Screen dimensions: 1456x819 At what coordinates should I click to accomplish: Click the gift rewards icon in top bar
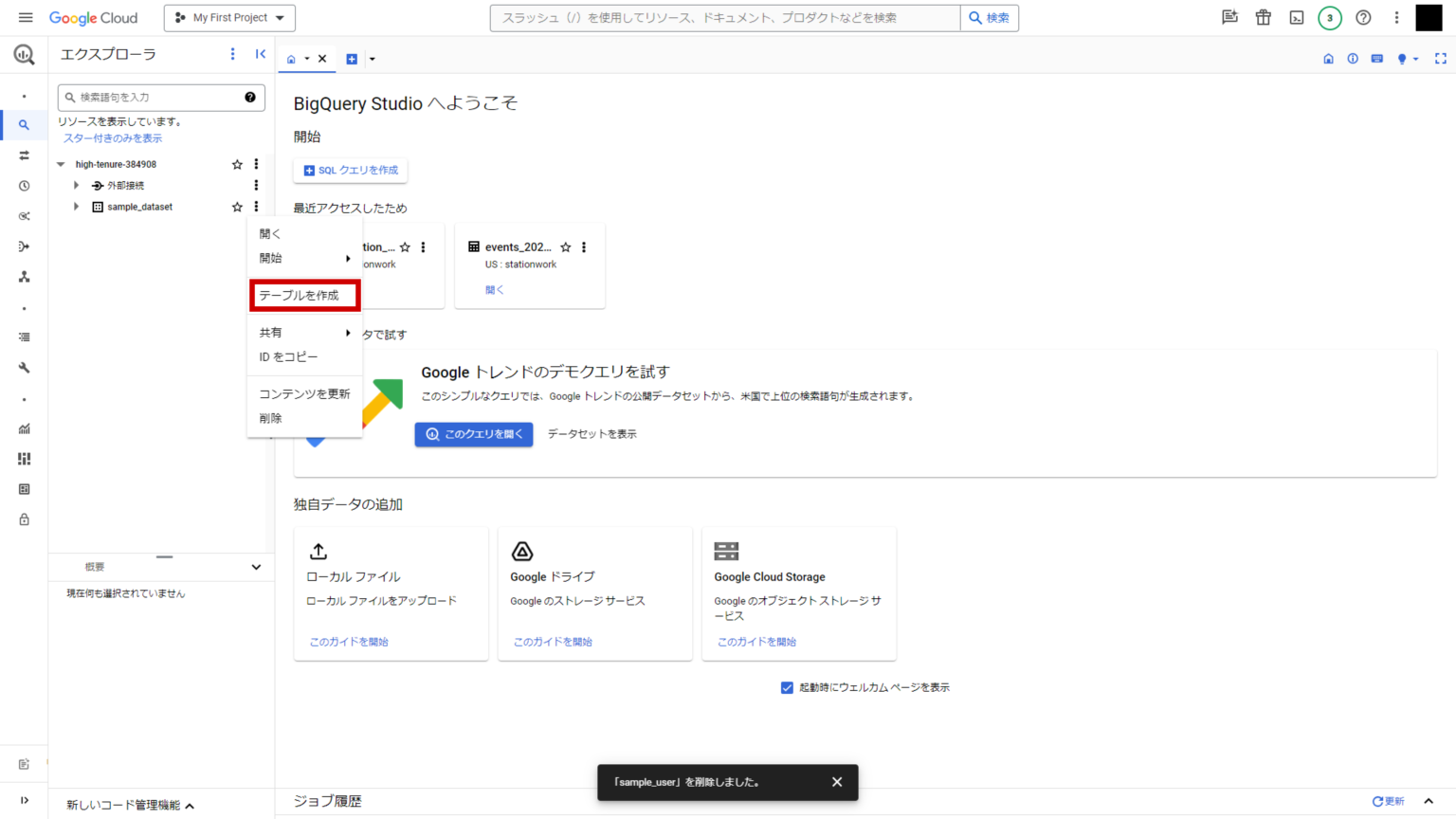coord(1263,17)
